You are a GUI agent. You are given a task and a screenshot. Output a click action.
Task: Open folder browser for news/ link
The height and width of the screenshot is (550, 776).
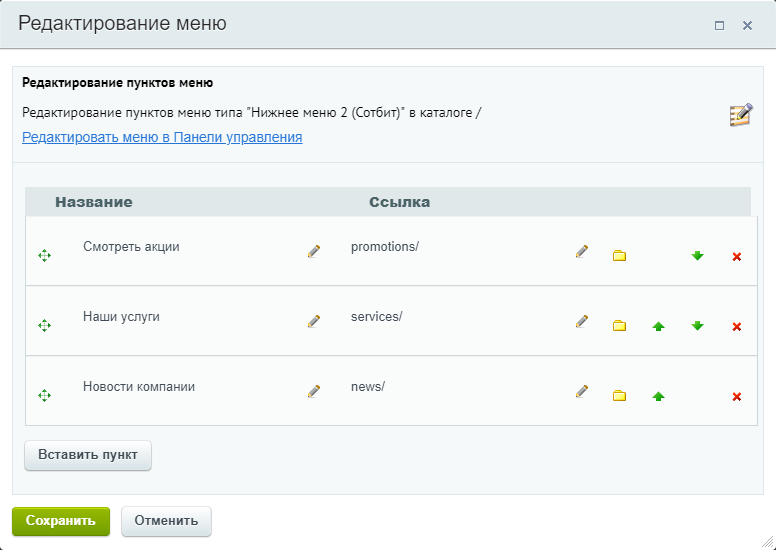click(619, 396)
